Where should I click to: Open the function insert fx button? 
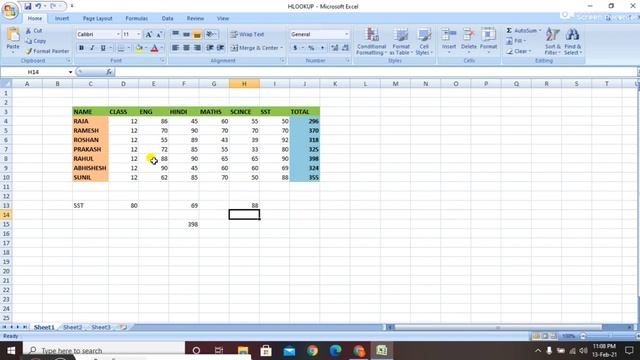[x=109, y=72]
